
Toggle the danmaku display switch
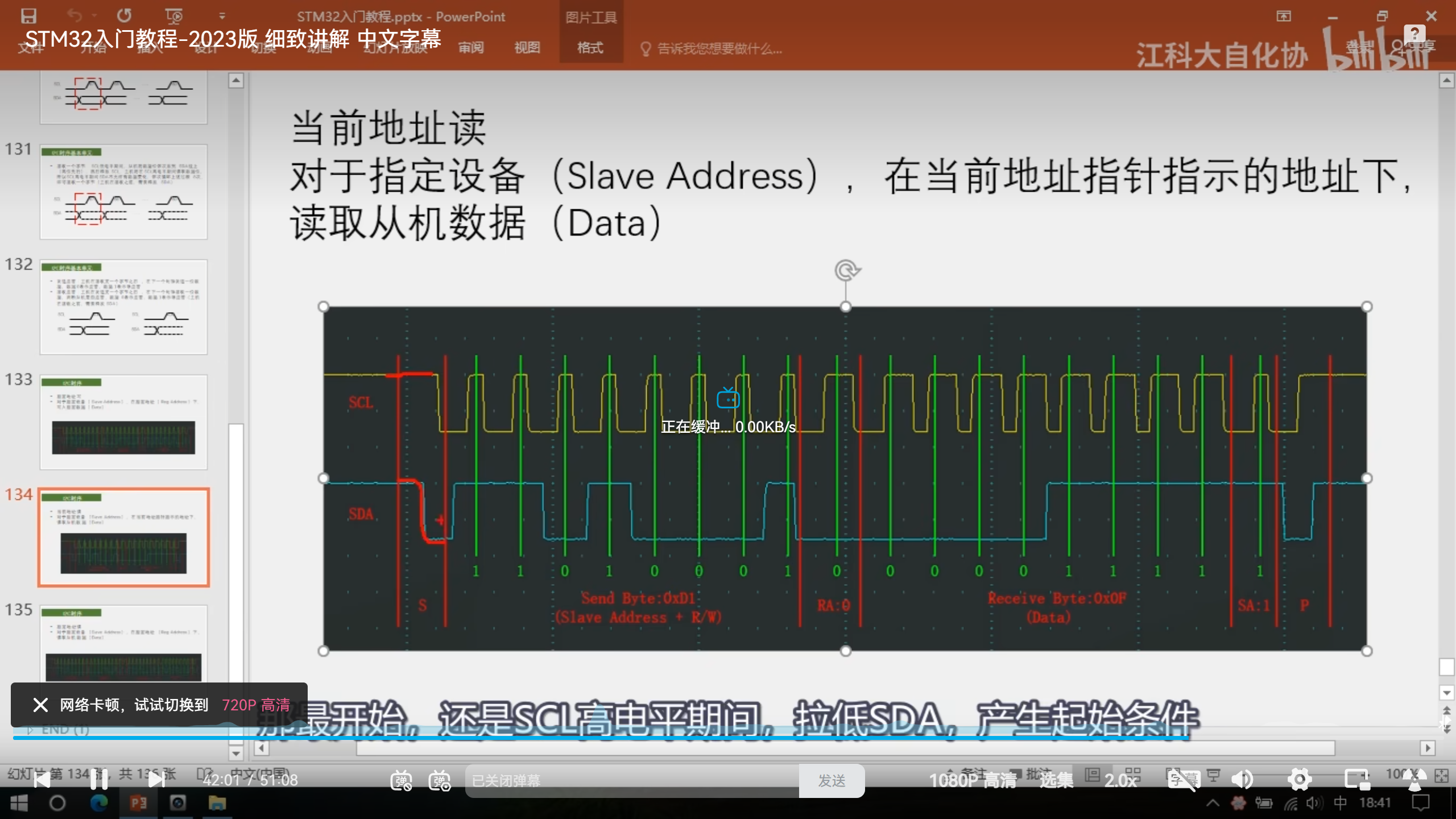pos(401,780)
